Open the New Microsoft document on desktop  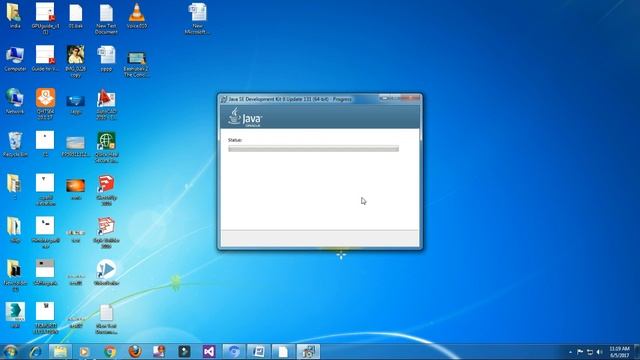pos(197,18)
